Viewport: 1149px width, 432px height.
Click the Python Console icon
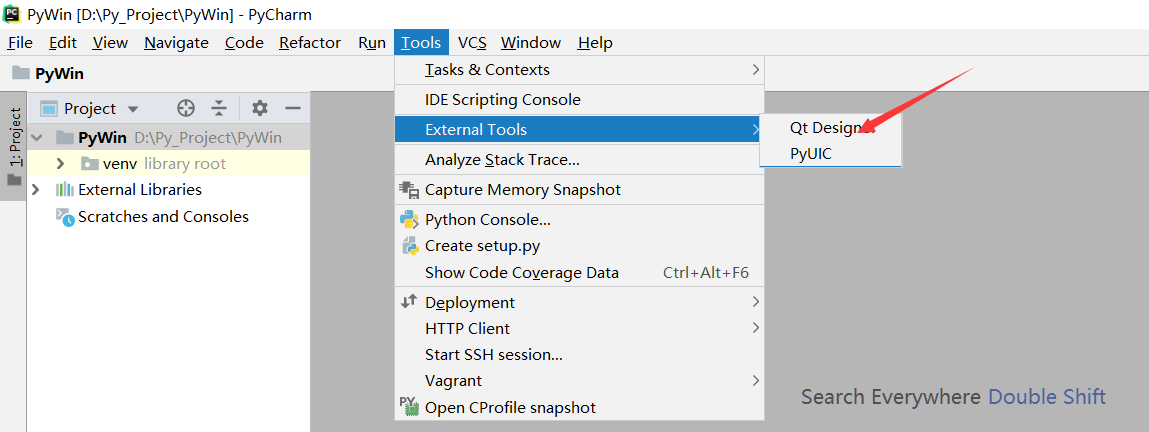[408, 219]
